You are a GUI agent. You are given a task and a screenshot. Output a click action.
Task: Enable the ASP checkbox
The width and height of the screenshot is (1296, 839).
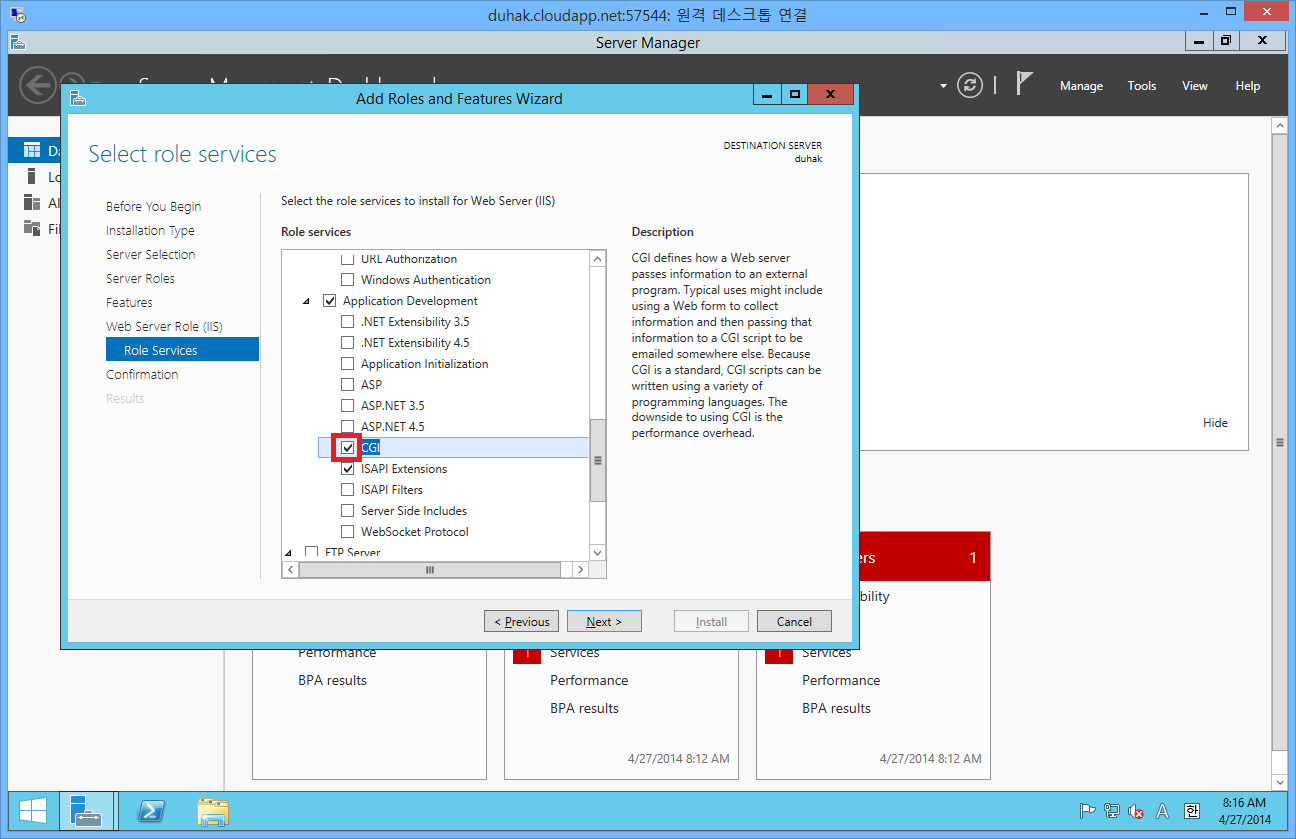[347, 385]
